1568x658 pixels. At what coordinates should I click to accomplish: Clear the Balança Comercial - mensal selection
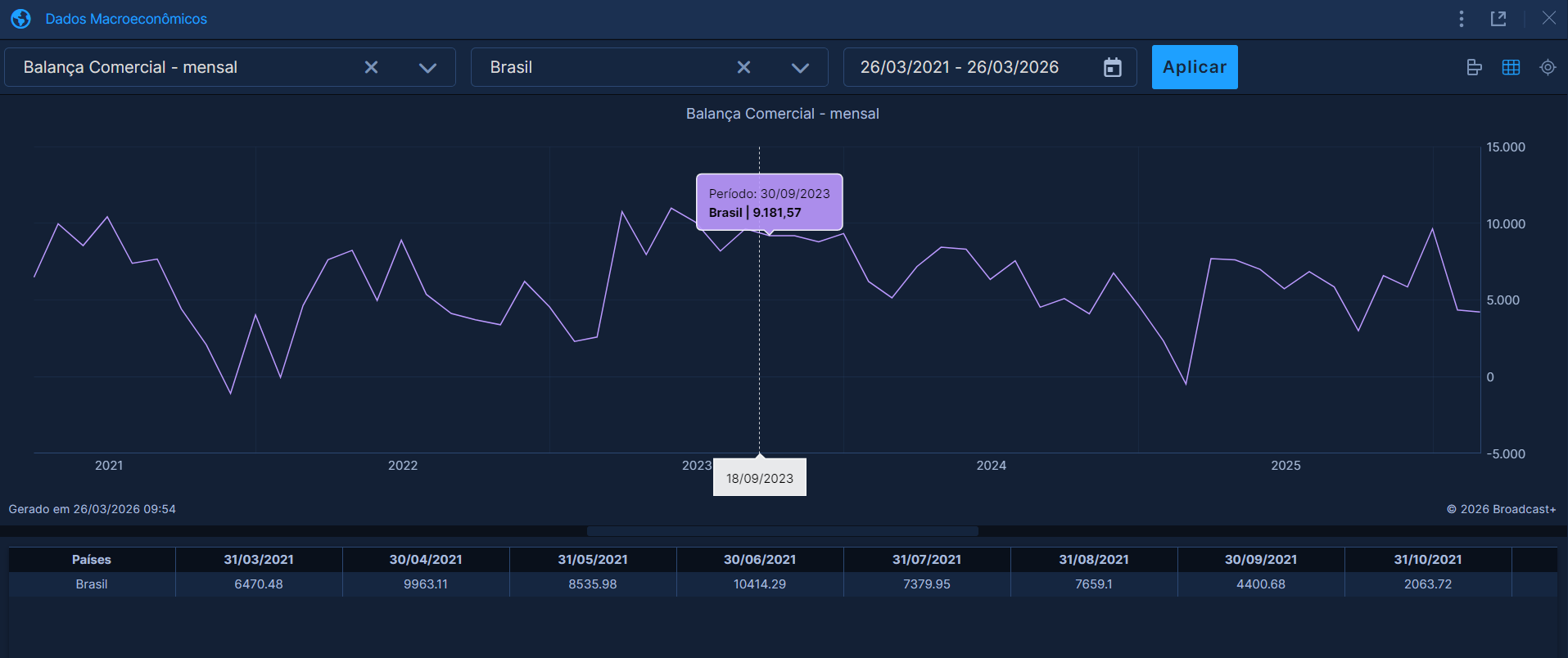[x=371, y=67]
